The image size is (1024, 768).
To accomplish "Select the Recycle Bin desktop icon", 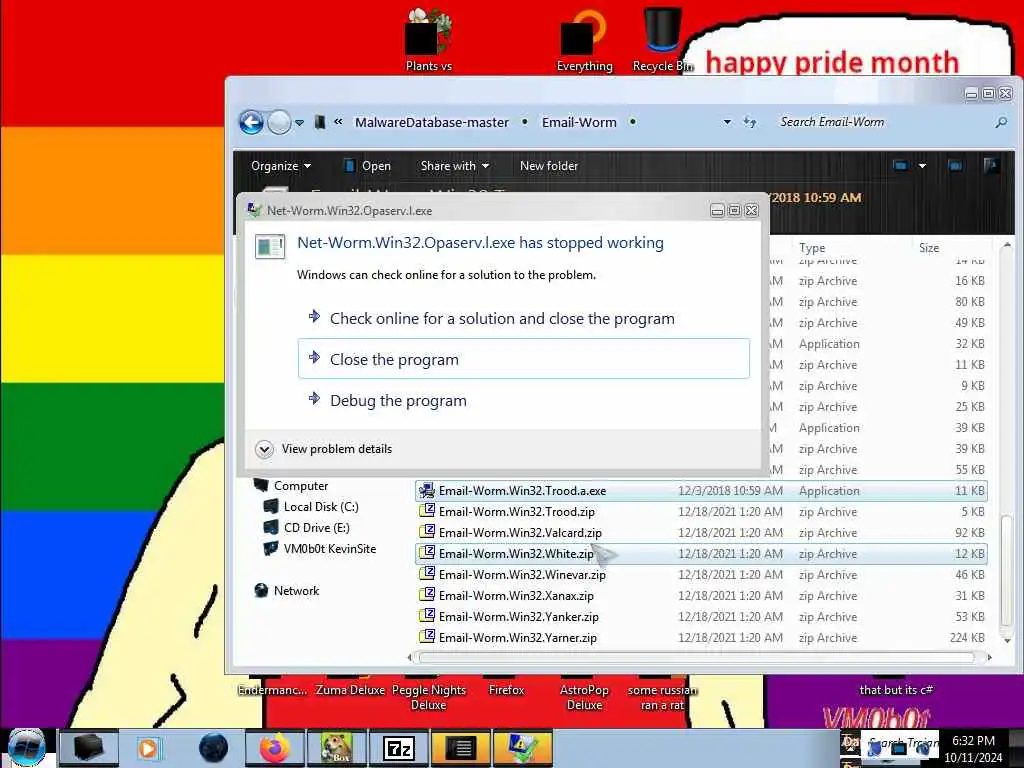I will (x=662, y=40).
